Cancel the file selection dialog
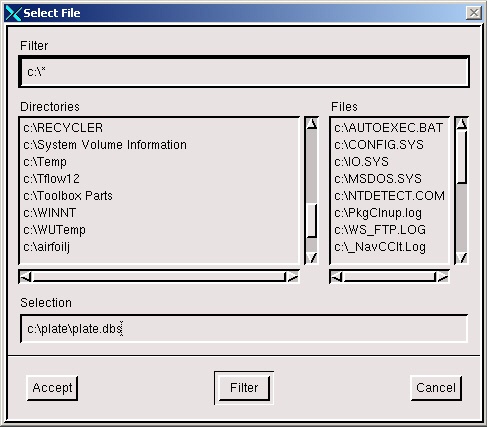The width and height of the screenshot is (487, 427). [x=436, y=388]
